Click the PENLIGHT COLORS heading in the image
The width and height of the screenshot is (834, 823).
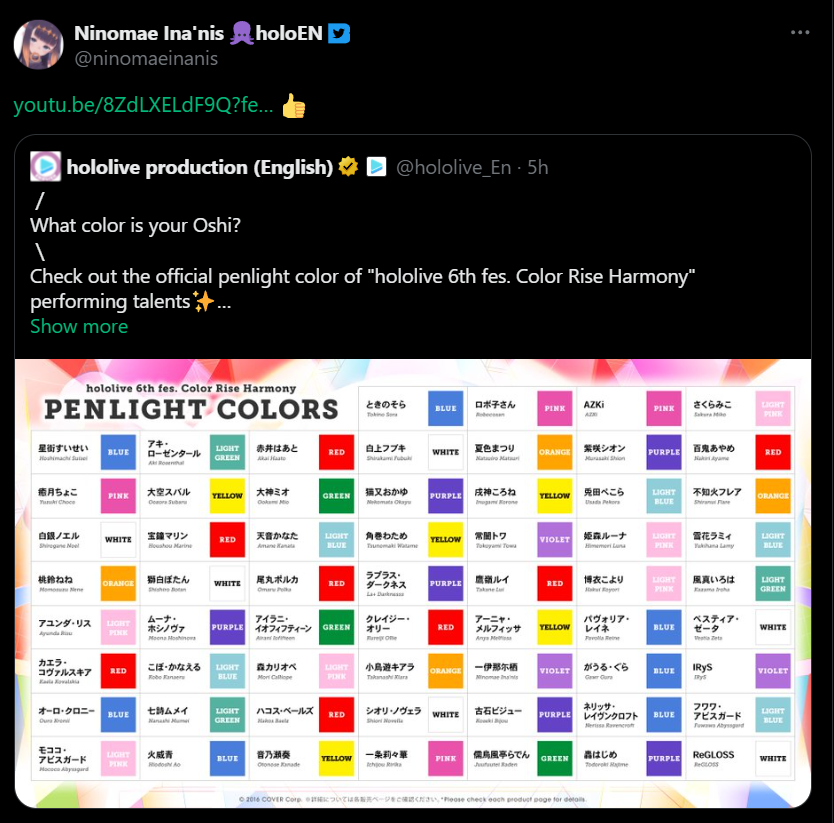[x=191, y=409]
